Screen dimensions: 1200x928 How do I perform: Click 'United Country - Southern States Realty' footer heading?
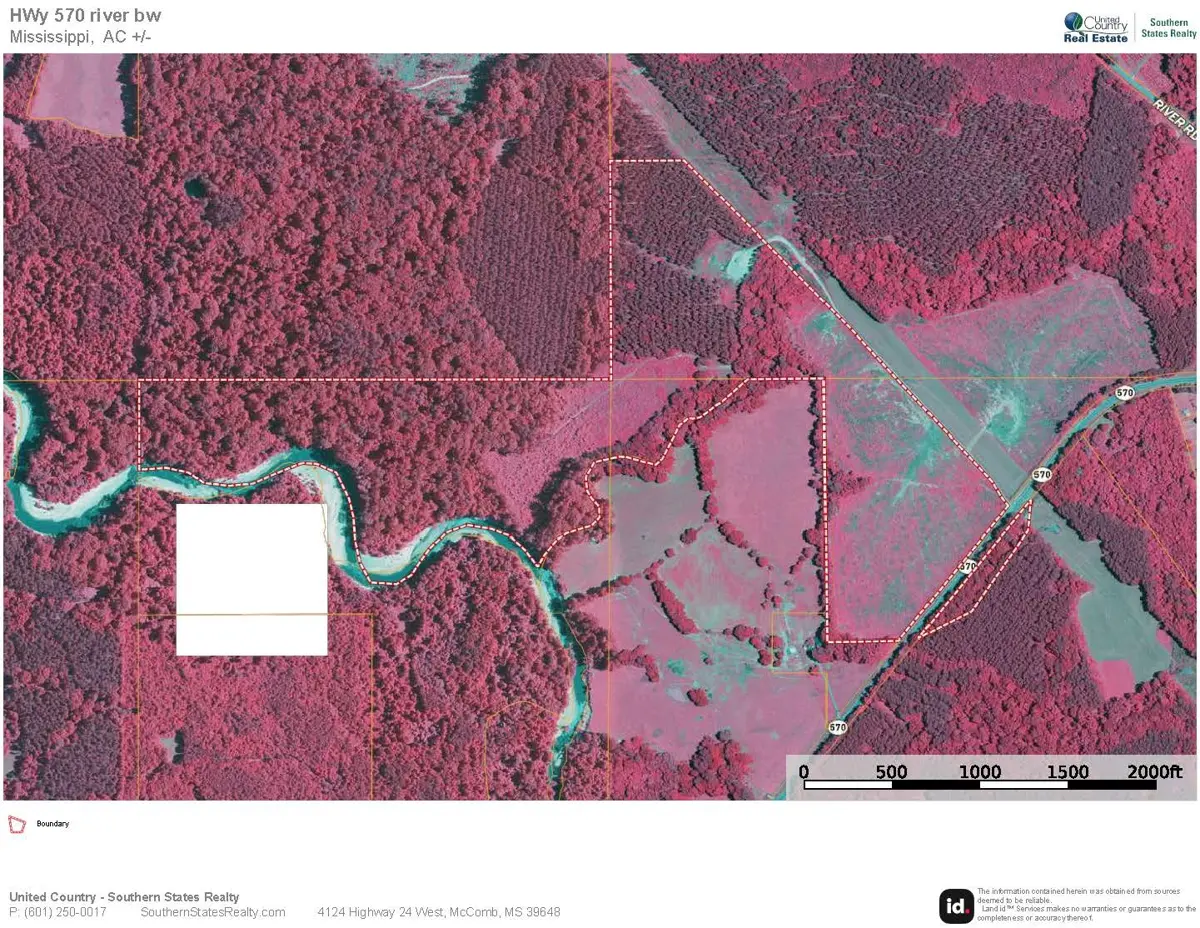[x=124, y=897]
